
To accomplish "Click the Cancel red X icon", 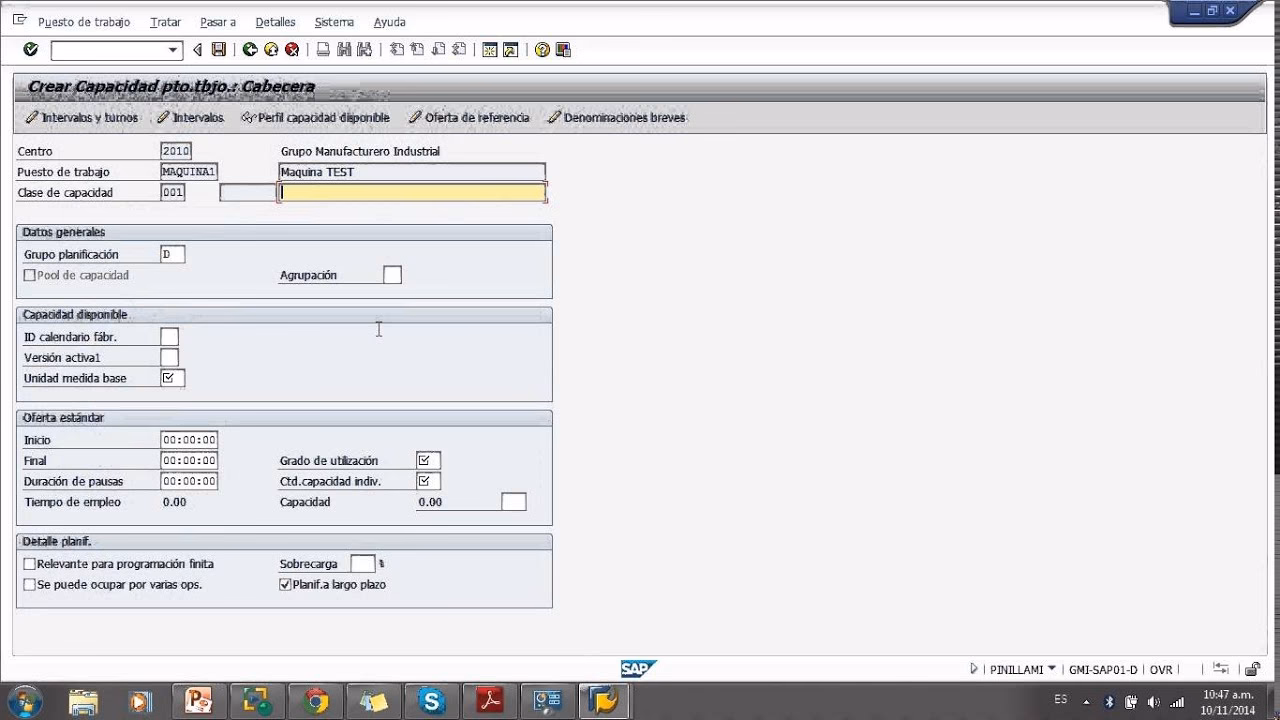I will 291,48.
